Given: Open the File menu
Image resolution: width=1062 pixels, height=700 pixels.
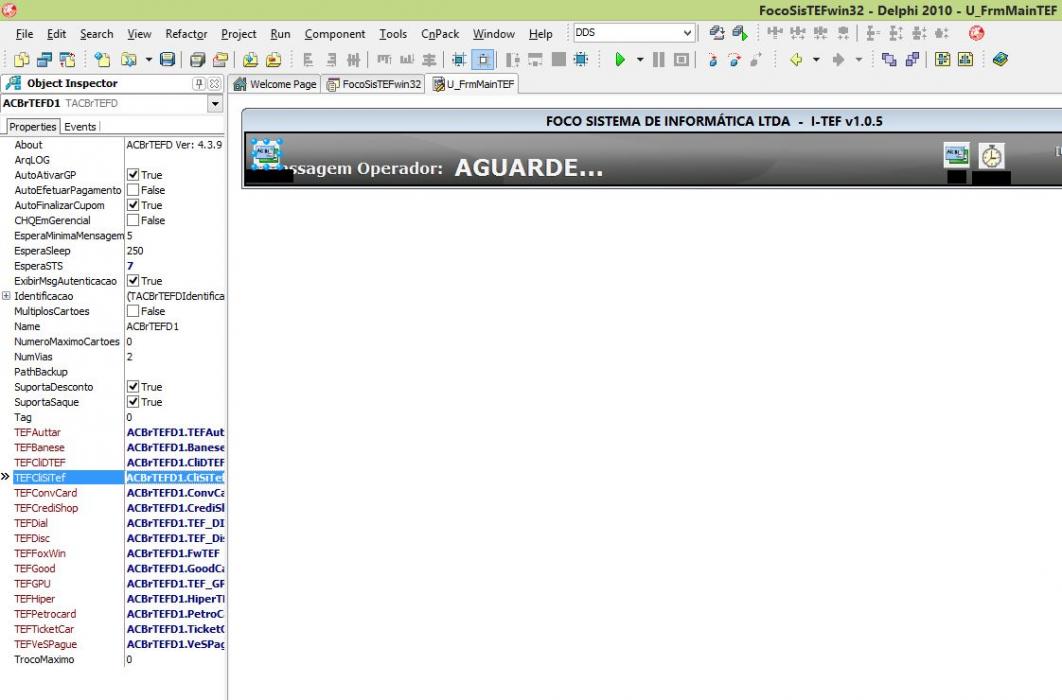Looking at the screenshot, I should (24, 34).
